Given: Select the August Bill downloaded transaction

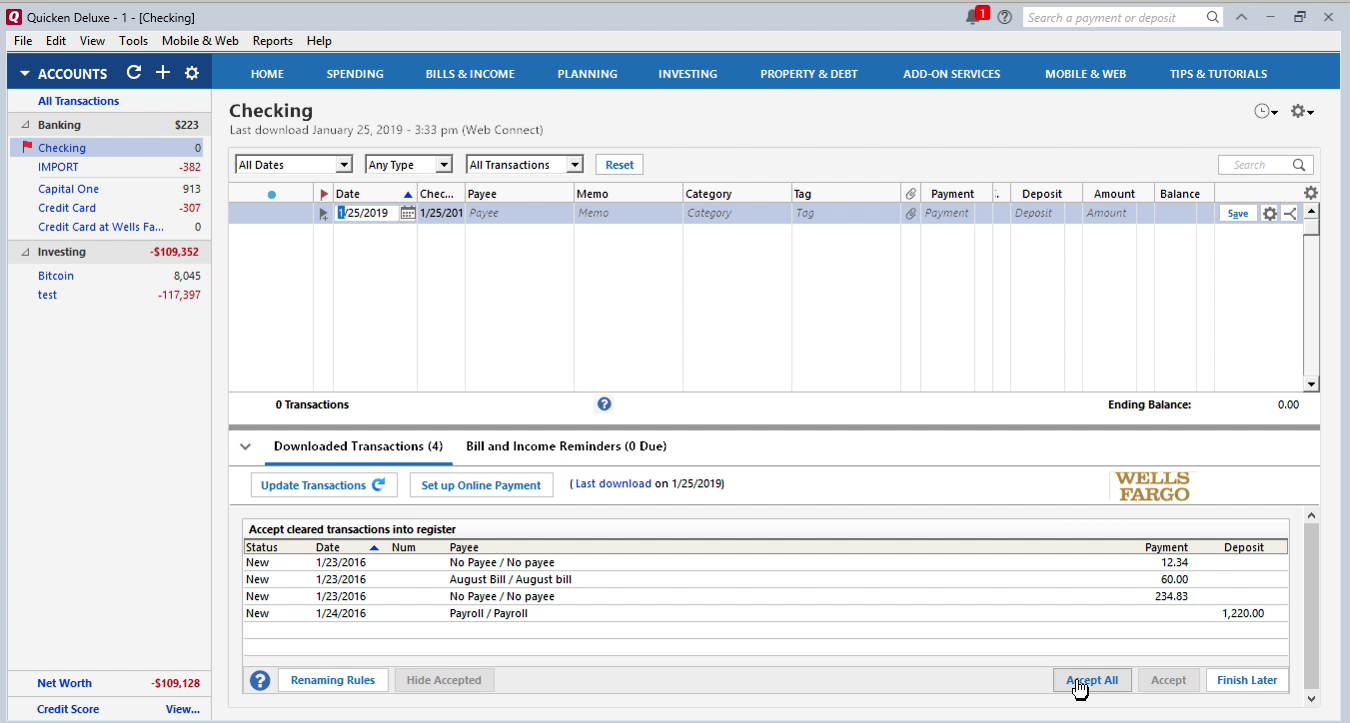Looking at the screenshot, I should point(766,579).
